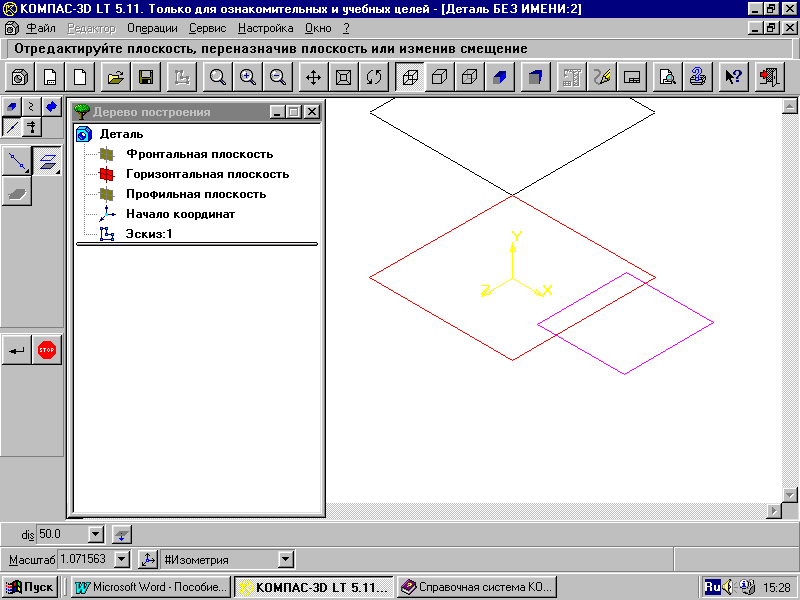
Task: Create a new blank document
Action: pyautogui.click(x=80, y=77)
